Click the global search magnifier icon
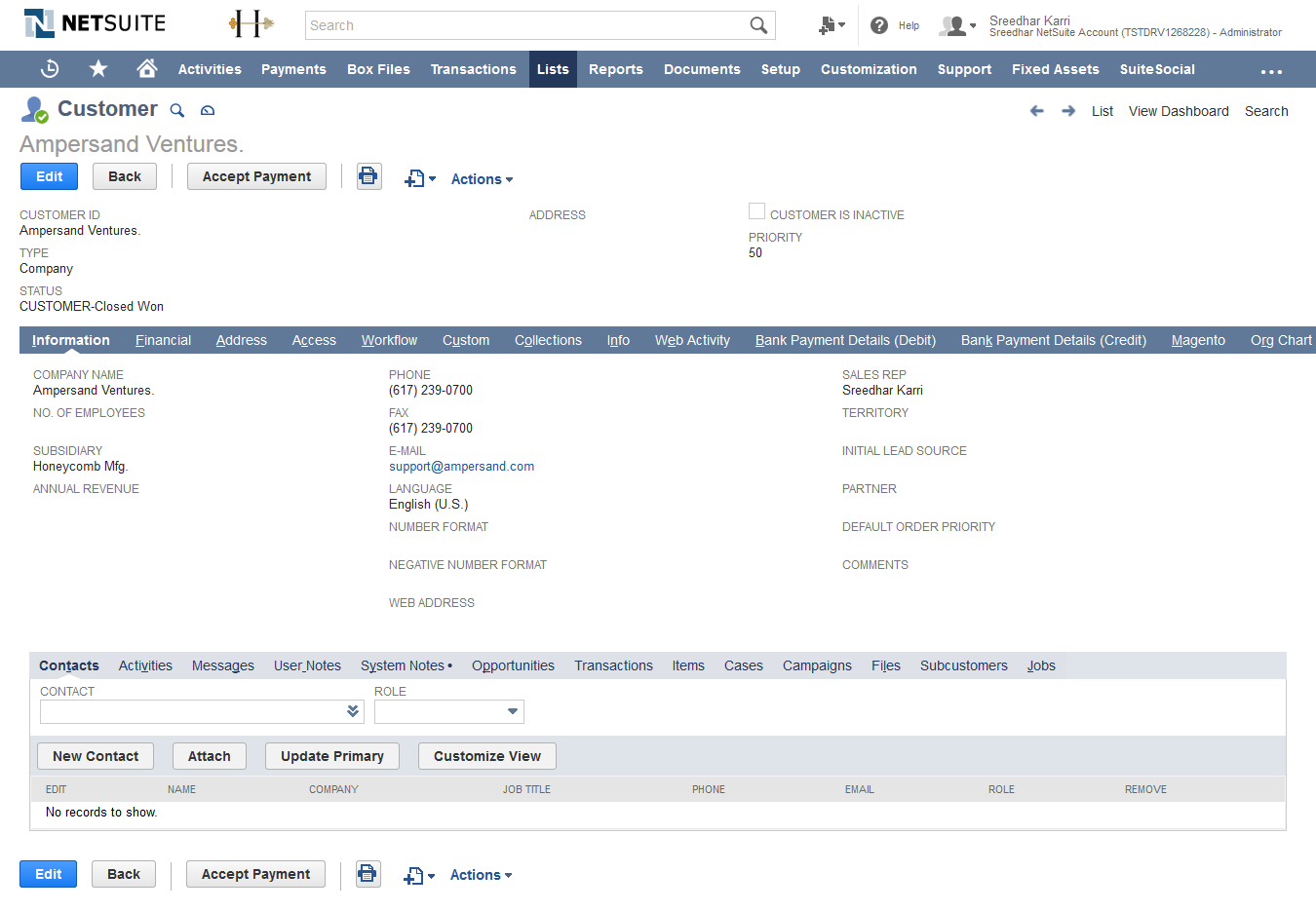Screen dimensions: 1316x911 [758, 25]
